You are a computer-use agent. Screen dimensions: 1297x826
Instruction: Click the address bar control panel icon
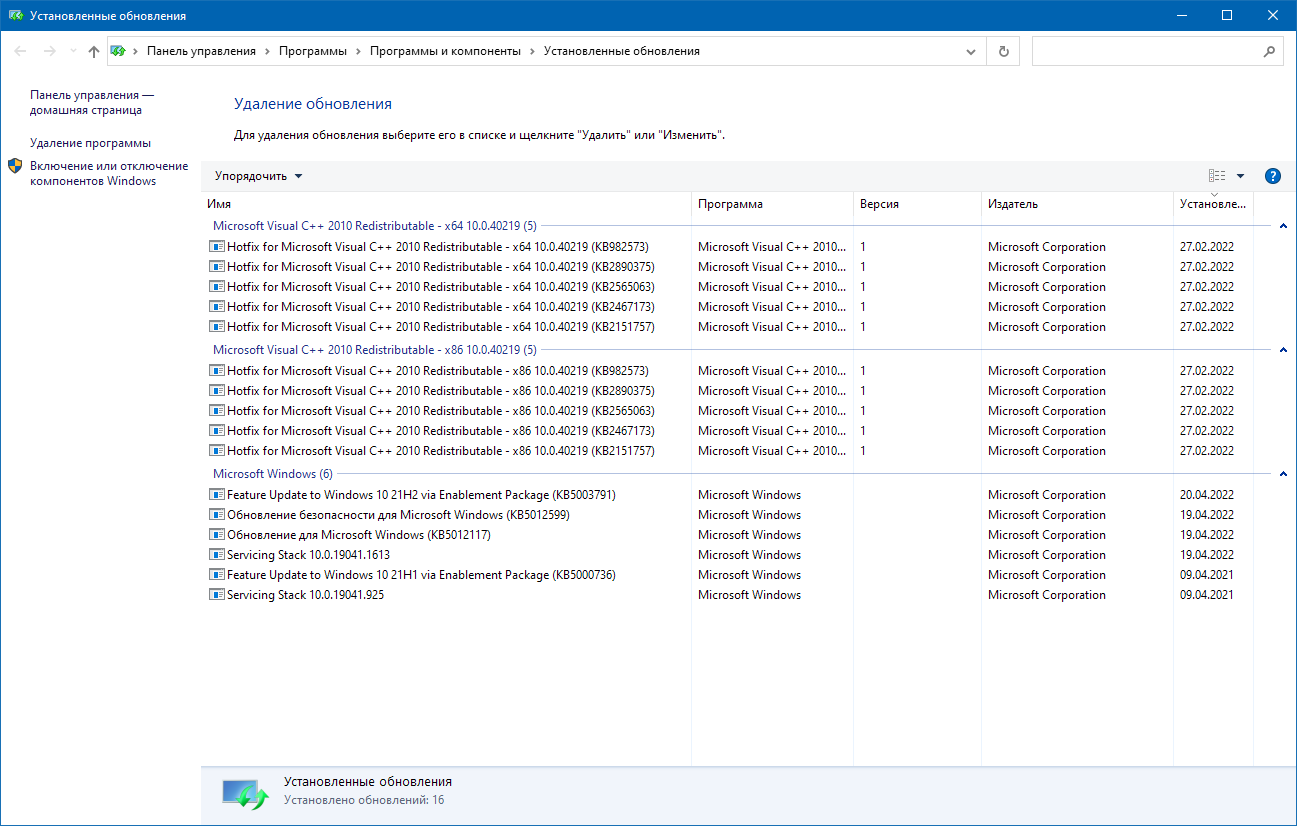click(118, 51)
